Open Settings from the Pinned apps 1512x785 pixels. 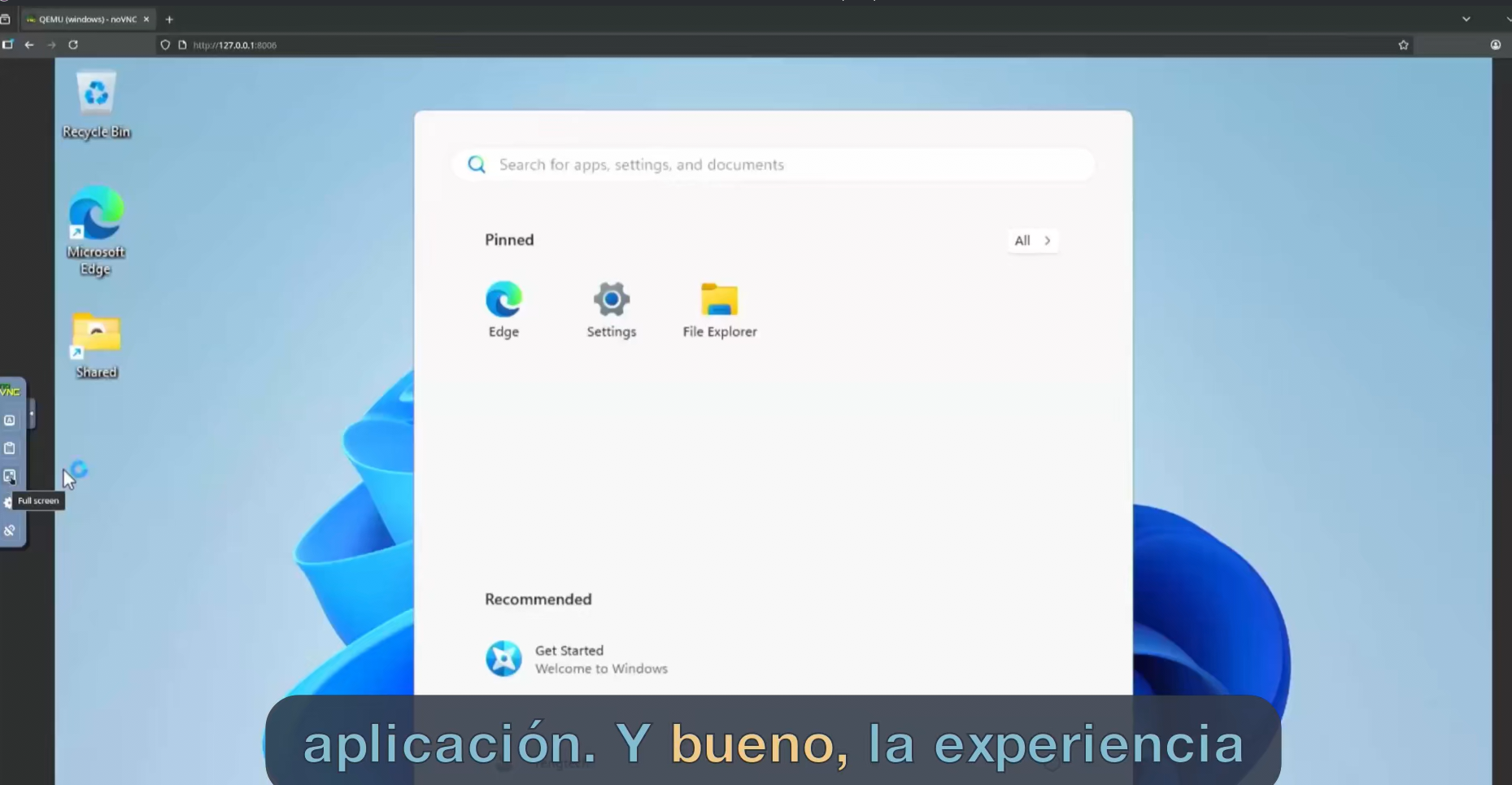point(612,309)
